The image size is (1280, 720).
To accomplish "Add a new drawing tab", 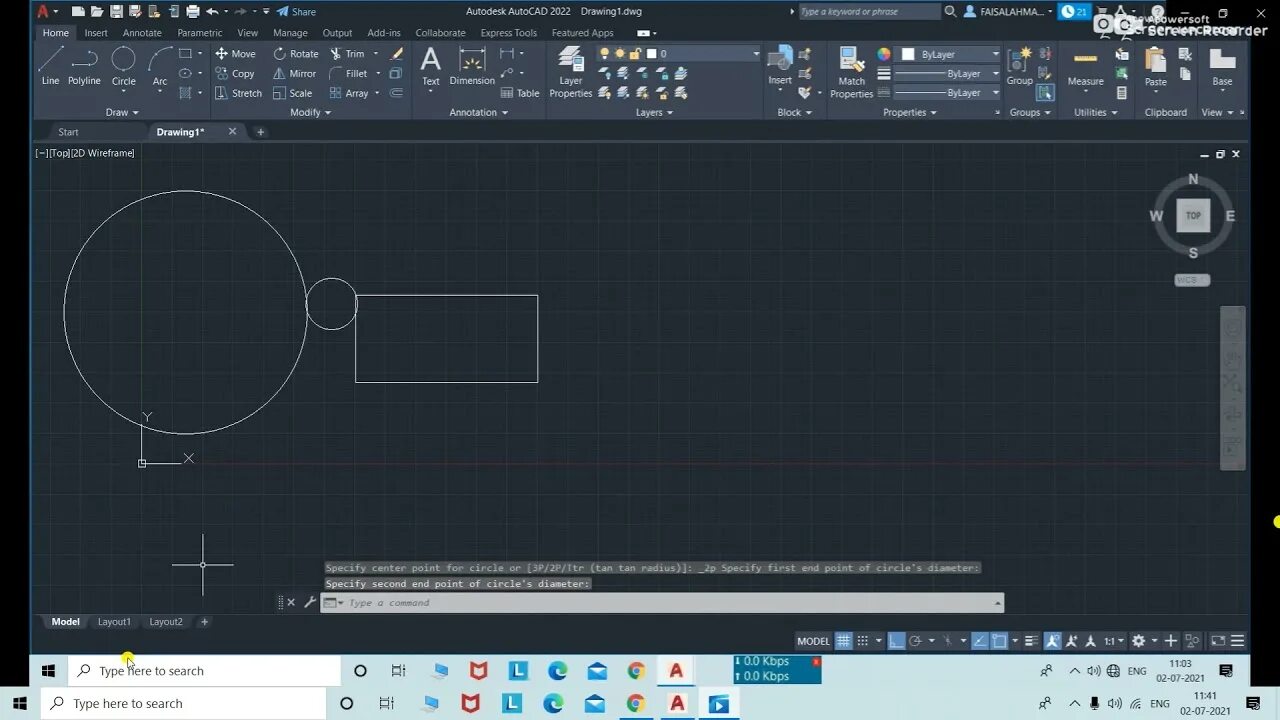I will (x=260, y=132).
